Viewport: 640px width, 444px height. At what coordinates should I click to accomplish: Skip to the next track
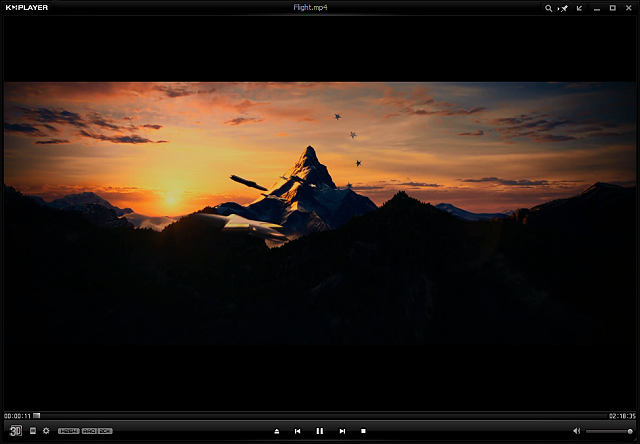point(342,431)
